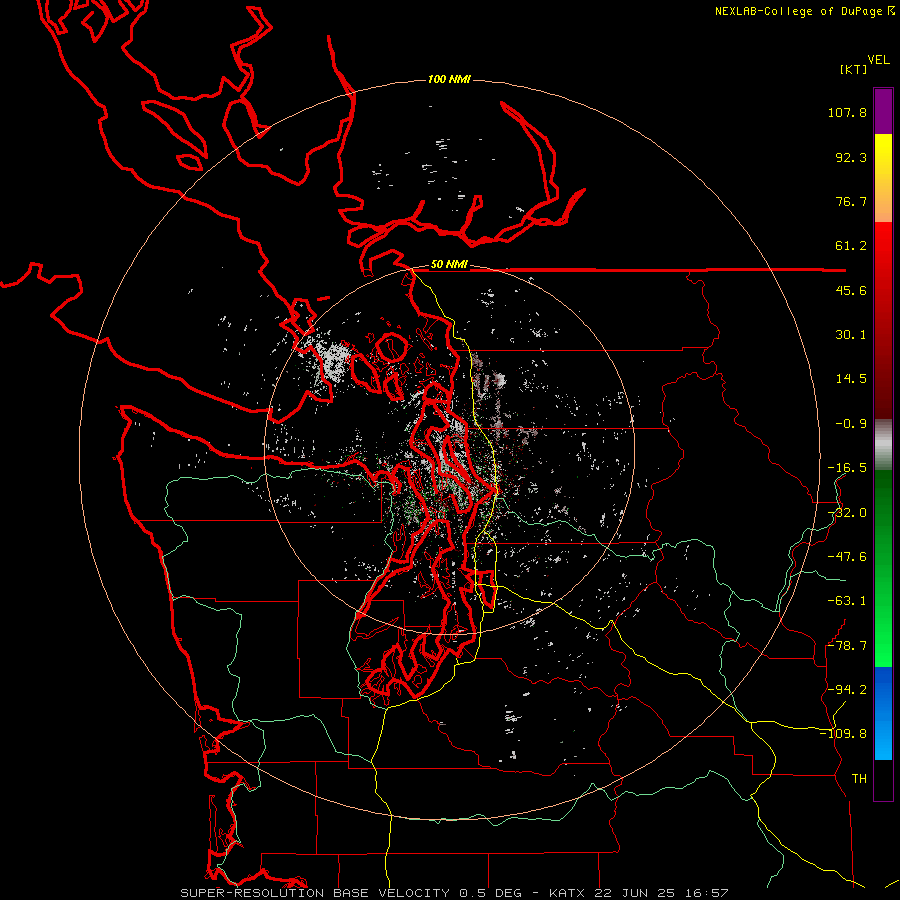Image resolution: width=900 pixels, height=900 pixels.
Task: Click the purple segment of the velocity color bar
Action: click(x=883, y=112)
